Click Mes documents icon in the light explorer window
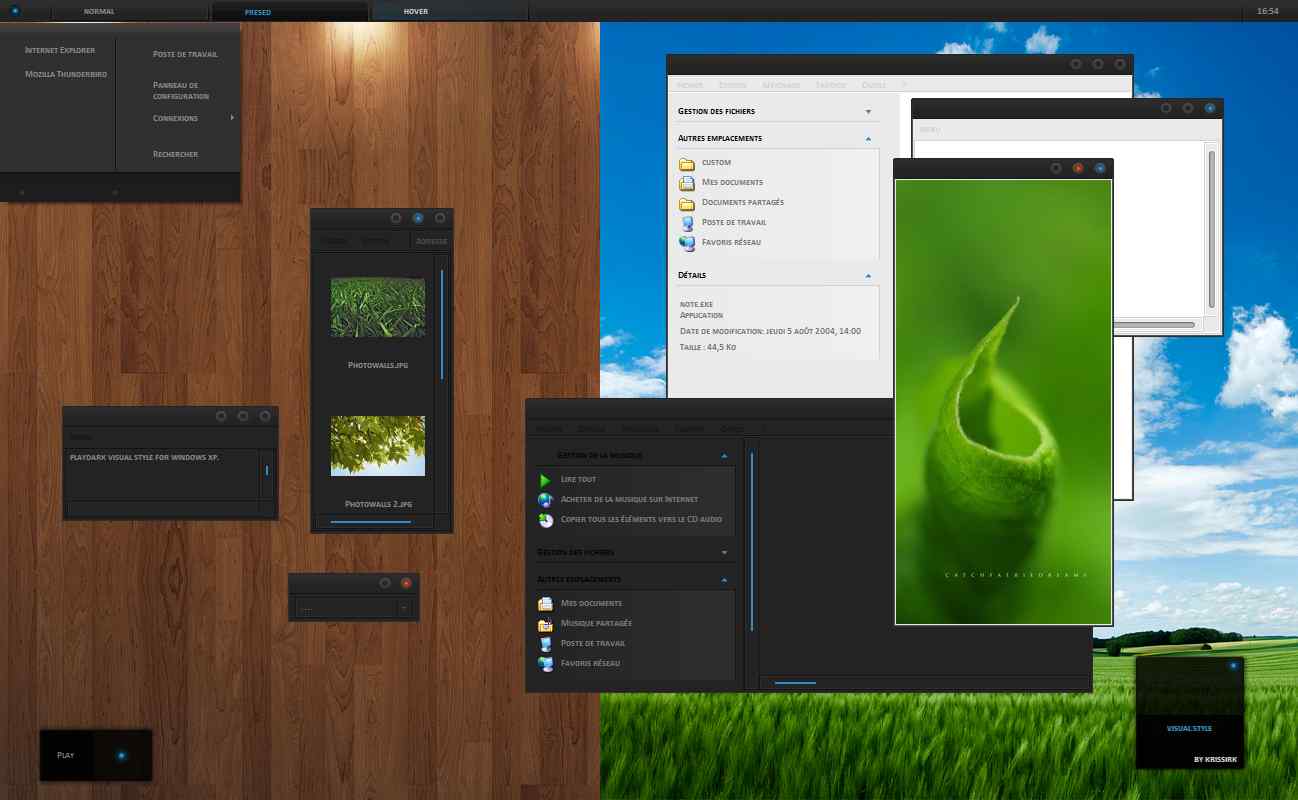1298x800 pixels. click(x=686, y=183)
